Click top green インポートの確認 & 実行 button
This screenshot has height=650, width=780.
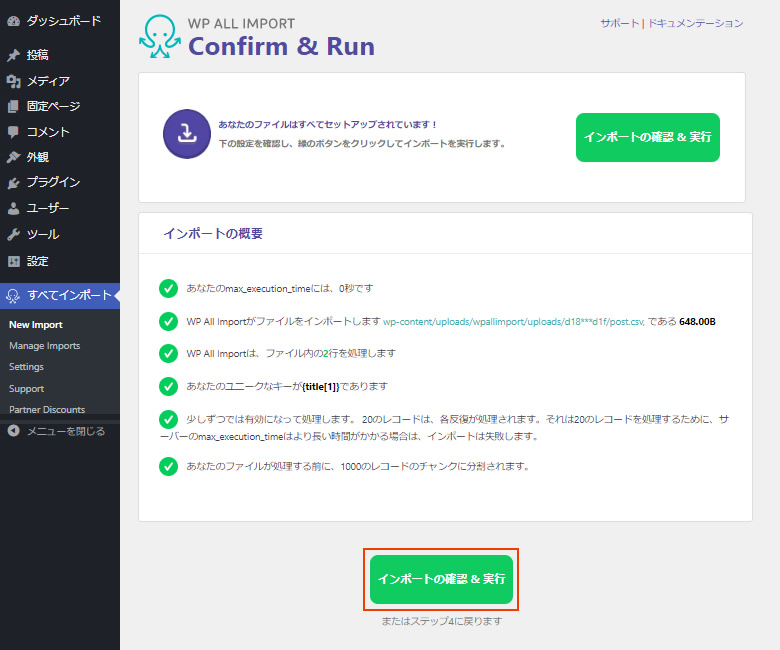pos(647,137)
